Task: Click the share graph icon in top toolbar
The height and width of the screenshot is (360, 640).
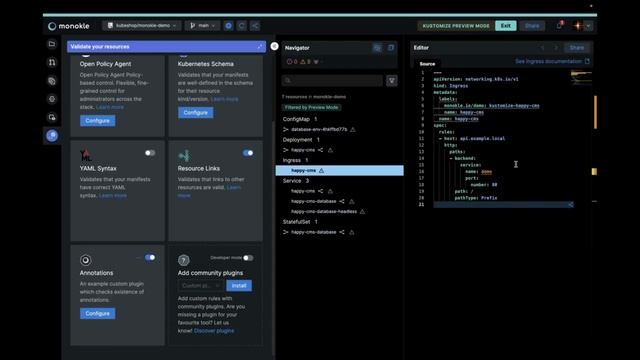Action: 255,26
